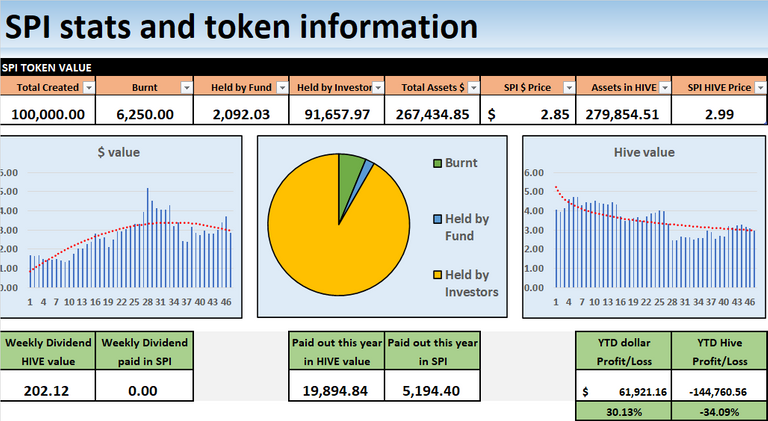Image resolution: width=768 pixels, height=421 pixels.
Task: Select the -34.09% percentage cell
Action: (x=719, y=412)
